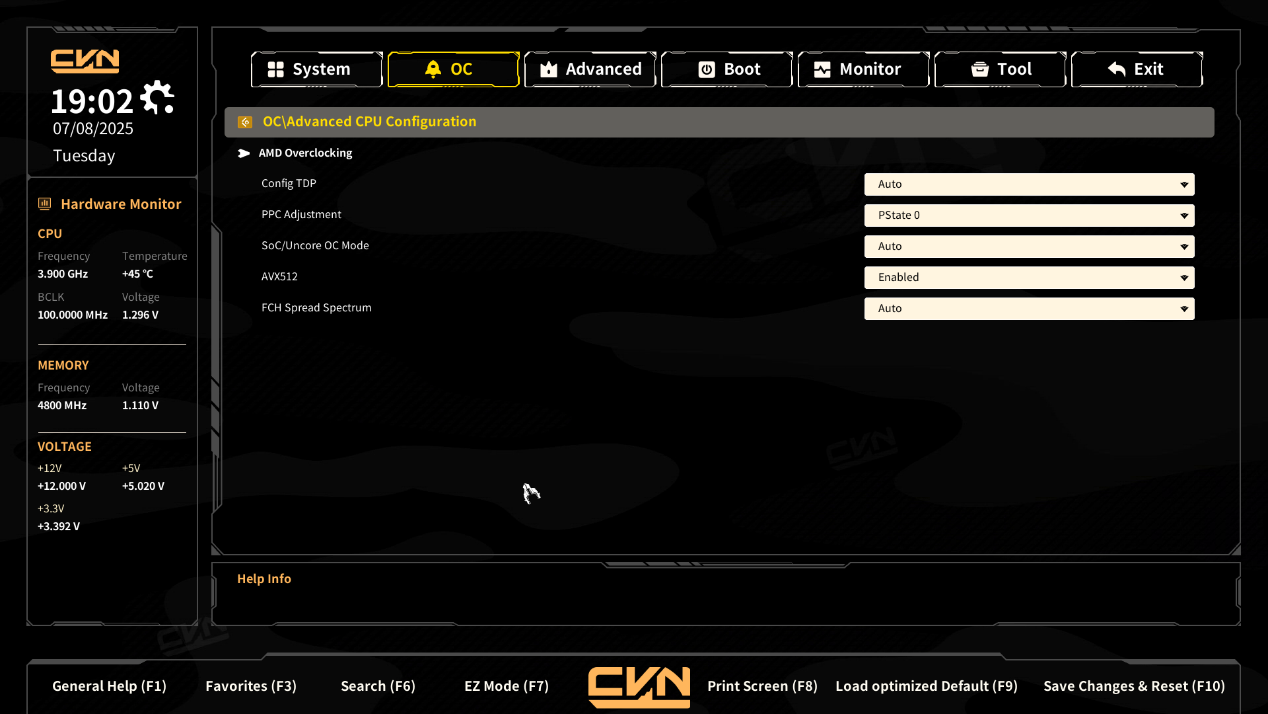Click the OC\Advanced CPU Configuration breadcrumb
Viewport: 1268px width, 714px height.
369,122
